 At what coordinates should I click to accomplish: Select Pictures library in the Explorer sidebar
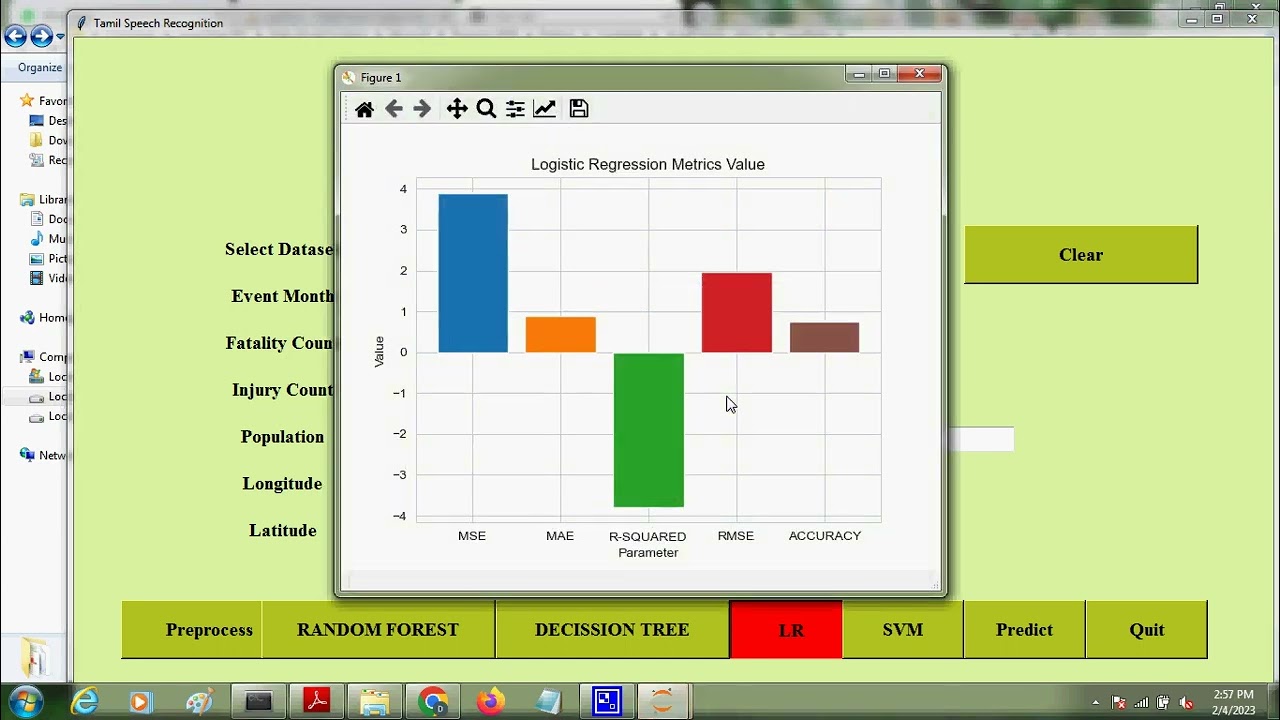48,258
